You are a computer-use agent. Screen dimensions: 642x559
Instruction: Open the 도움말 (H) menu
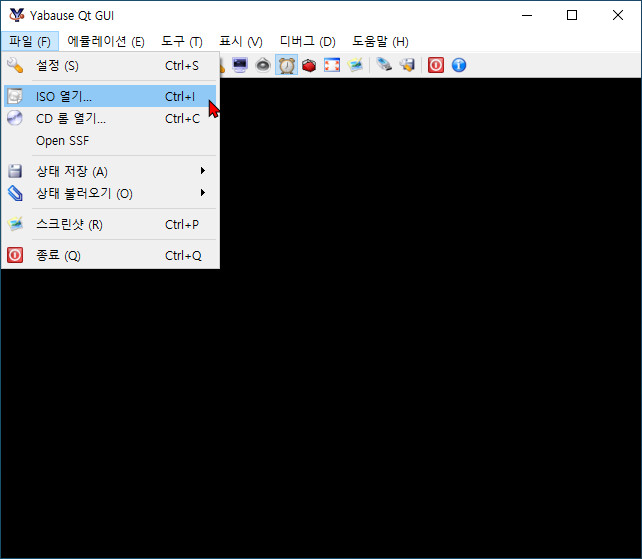[x=380, y=41]
